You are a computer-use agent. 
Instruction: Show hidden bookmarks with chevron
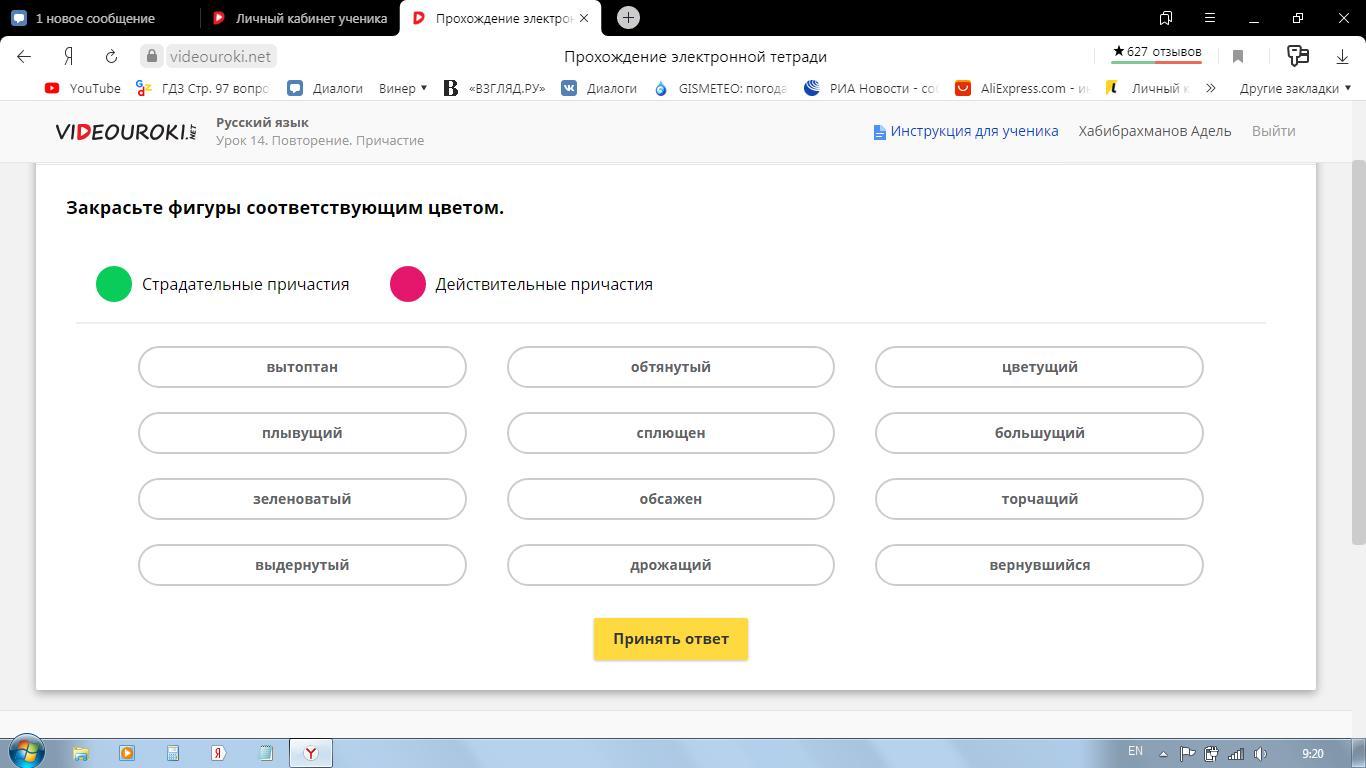(1210, 88)
